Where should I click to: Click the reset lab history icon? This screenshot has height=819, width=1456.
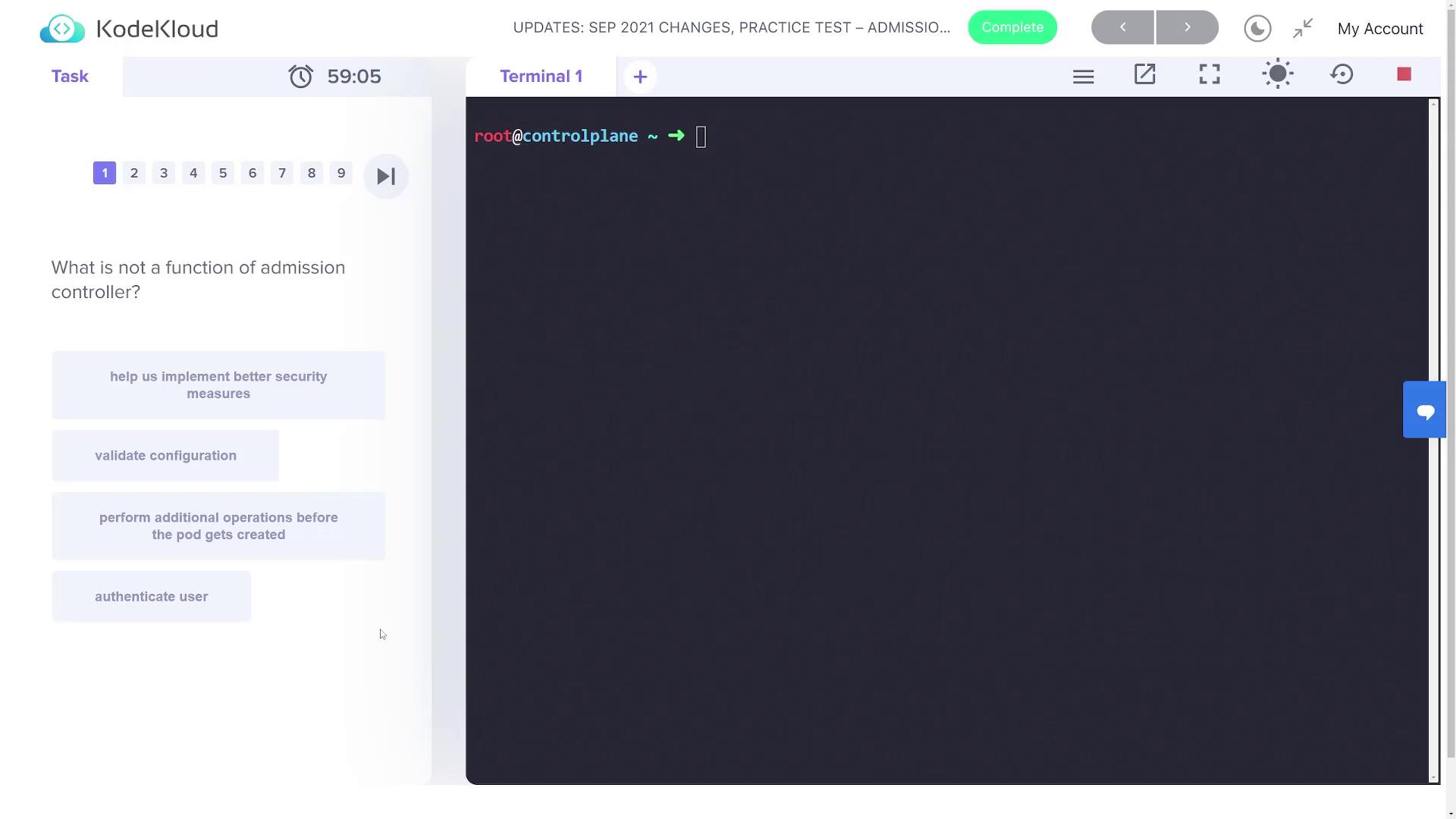[x=1341, y=74]
